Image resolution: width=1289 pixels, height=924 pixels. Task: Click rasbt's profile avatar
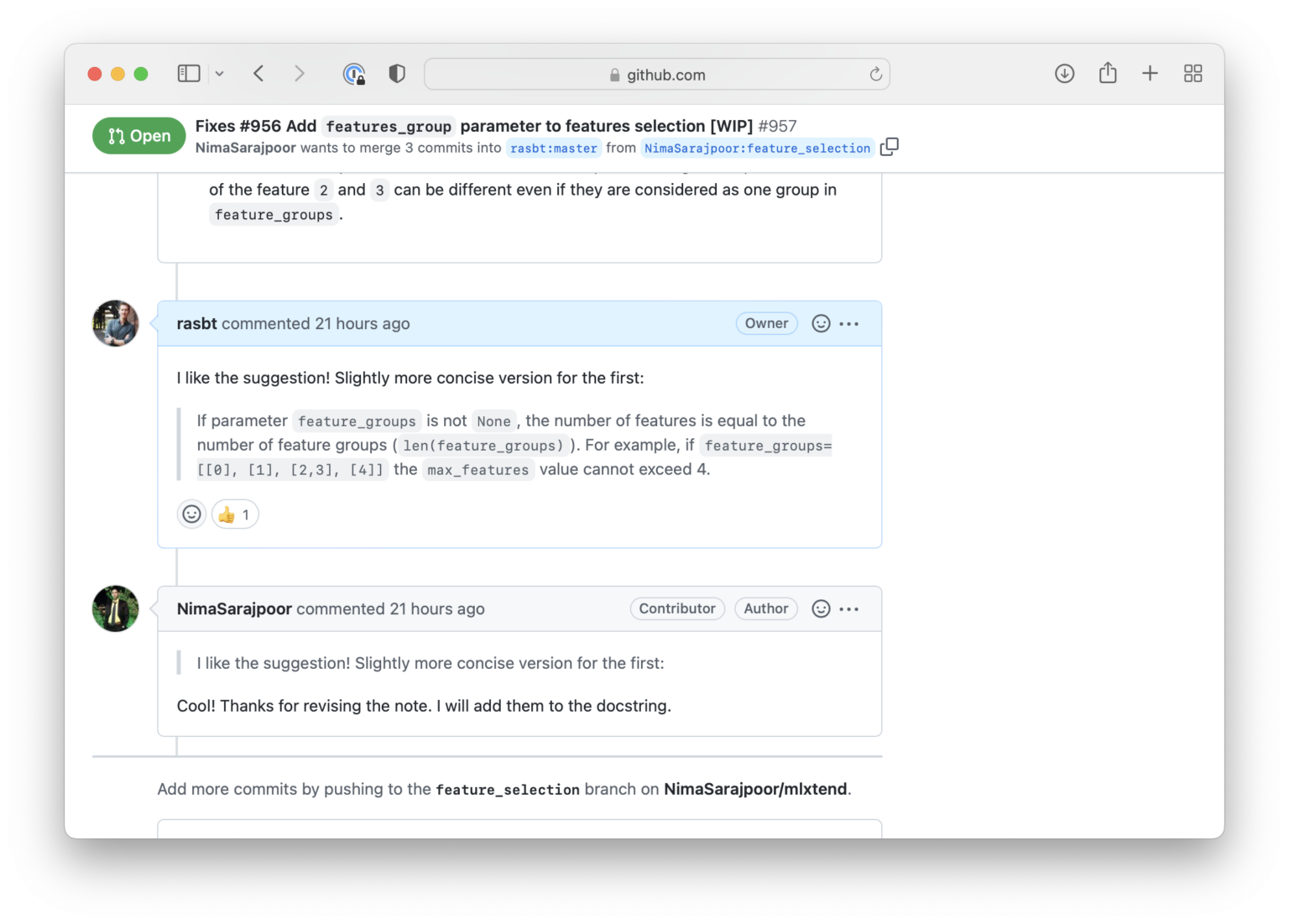click(x=115, y=323)
